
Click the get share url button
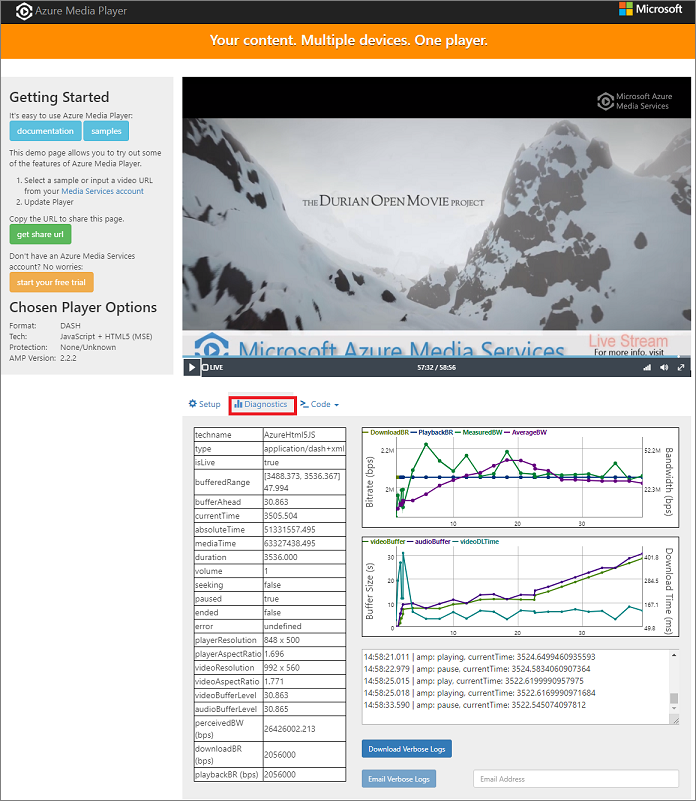(40, 234)
